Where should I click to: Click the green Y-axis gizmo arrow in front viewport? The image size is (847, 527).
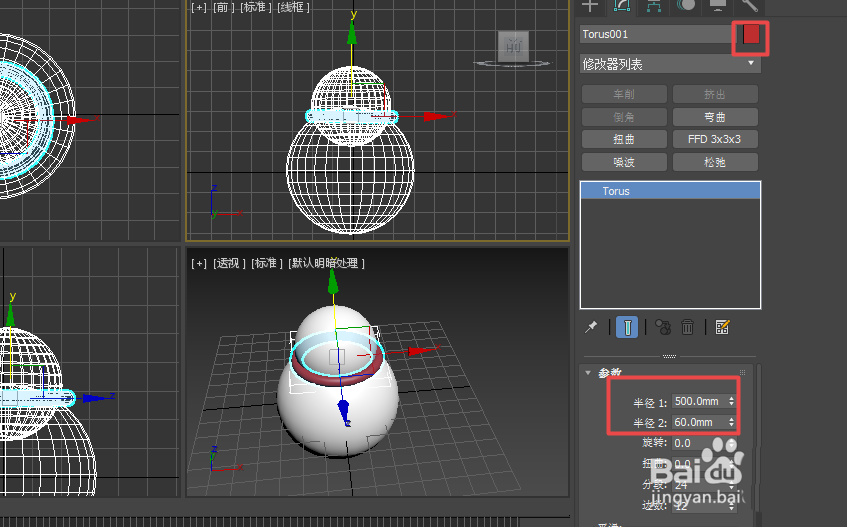[x=352, y=32]
